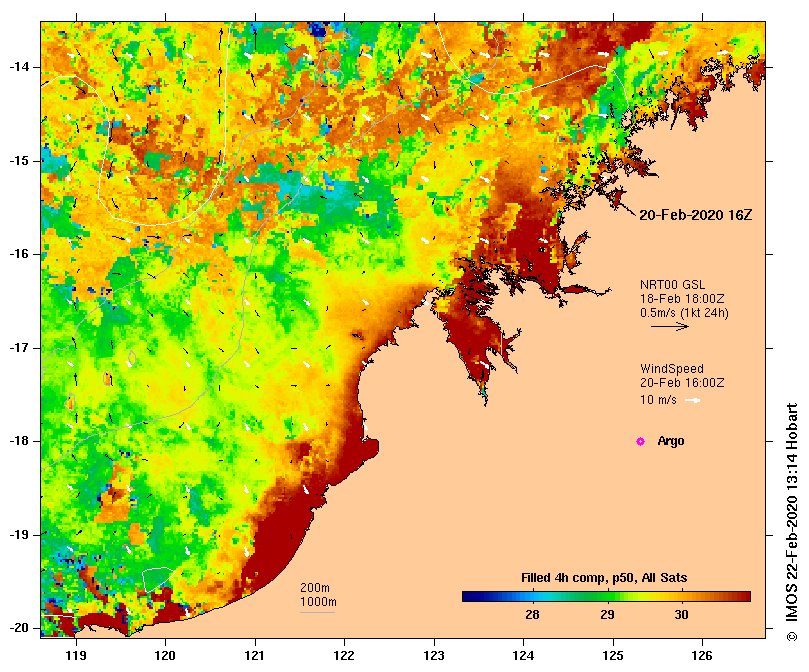Screen dimensions: 809x672
Task: Click the '28' value on color scale
Action: pyautogui.click(x=532, y=615)
